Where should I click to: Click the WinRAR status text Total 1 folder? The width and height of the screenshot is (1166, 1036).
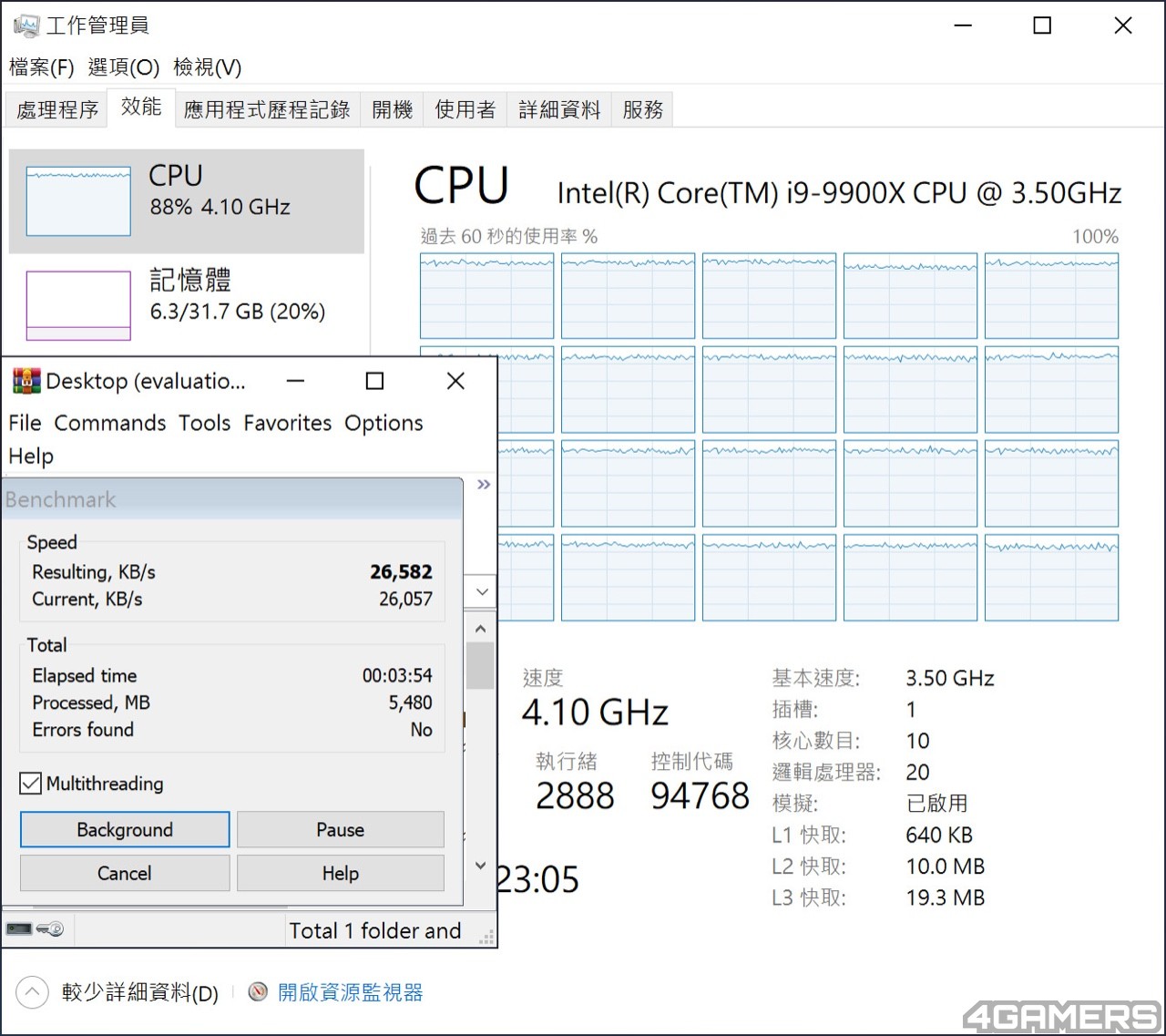[375, 930]
